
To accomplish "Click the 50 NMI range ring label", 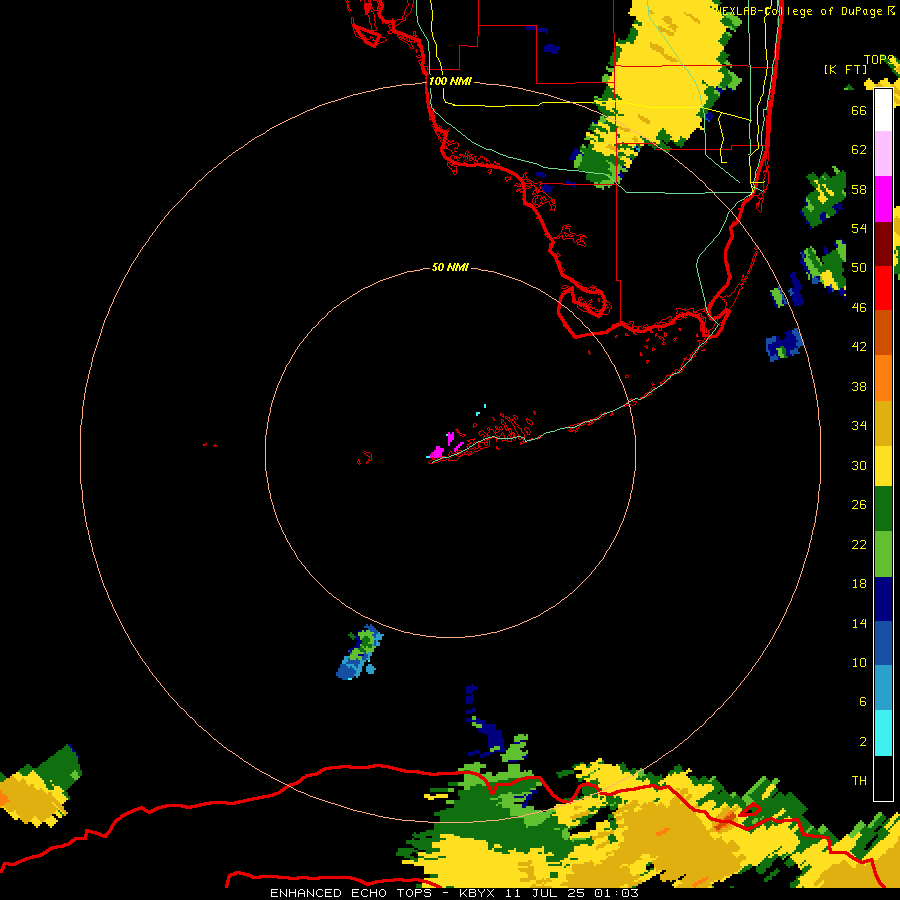I will click(x=450, y=267).
